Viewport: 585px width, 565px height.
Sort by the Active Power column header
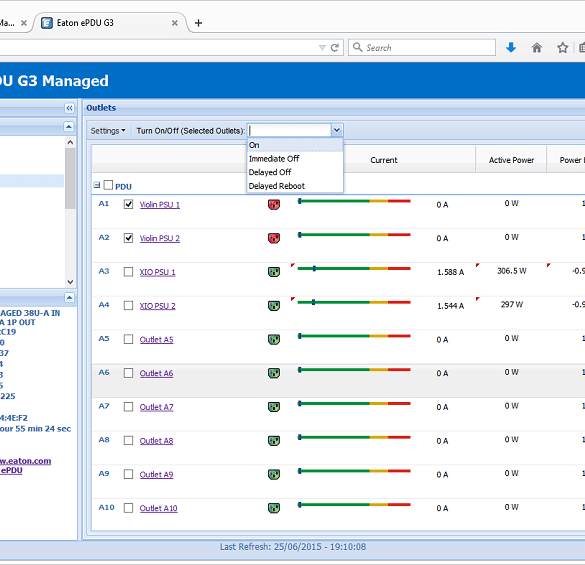511,160
